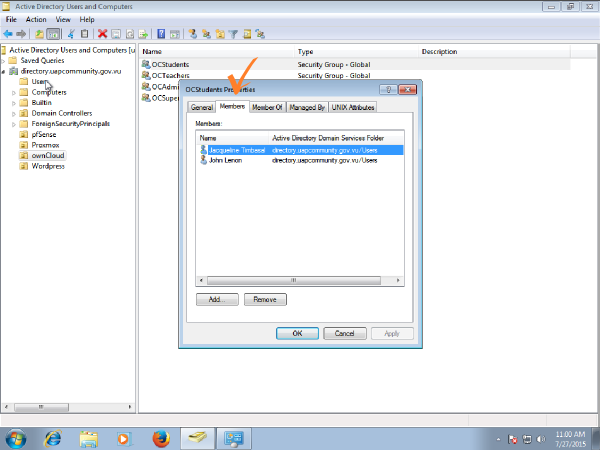
Task: Switch to the General tab
Action: 202,107
